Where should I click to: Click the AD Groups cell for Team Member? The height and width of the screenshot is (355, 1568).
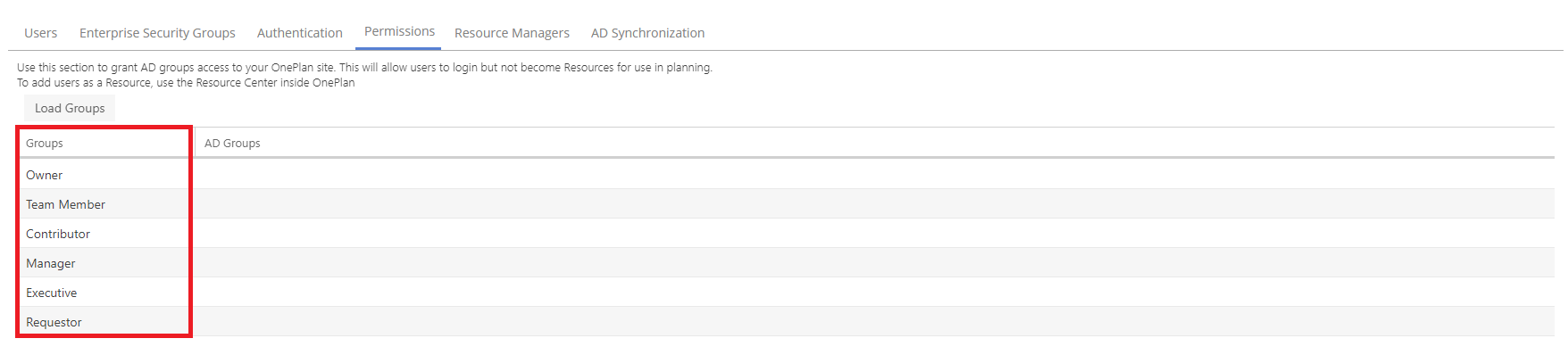click(x=874, y=204)
